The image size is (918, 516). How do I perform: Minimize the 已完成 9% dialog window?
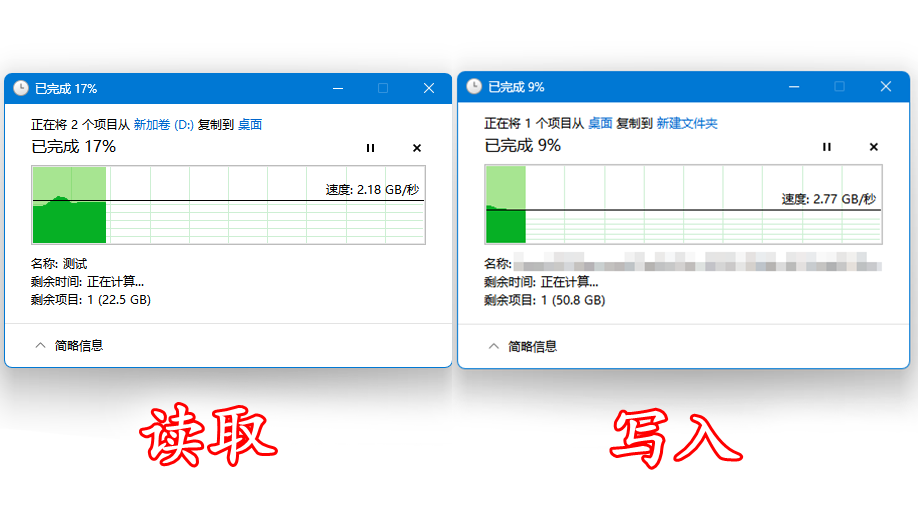(793, 87)
